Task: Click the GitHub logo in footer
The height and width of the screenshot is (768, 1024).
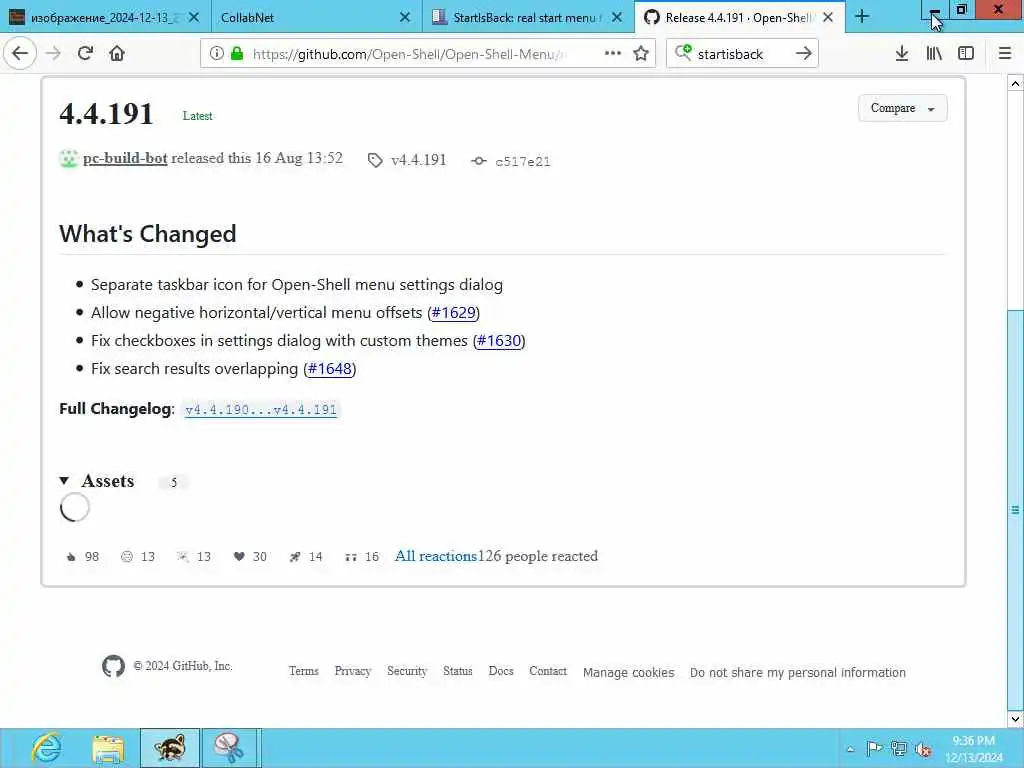Action: point(114,666)
